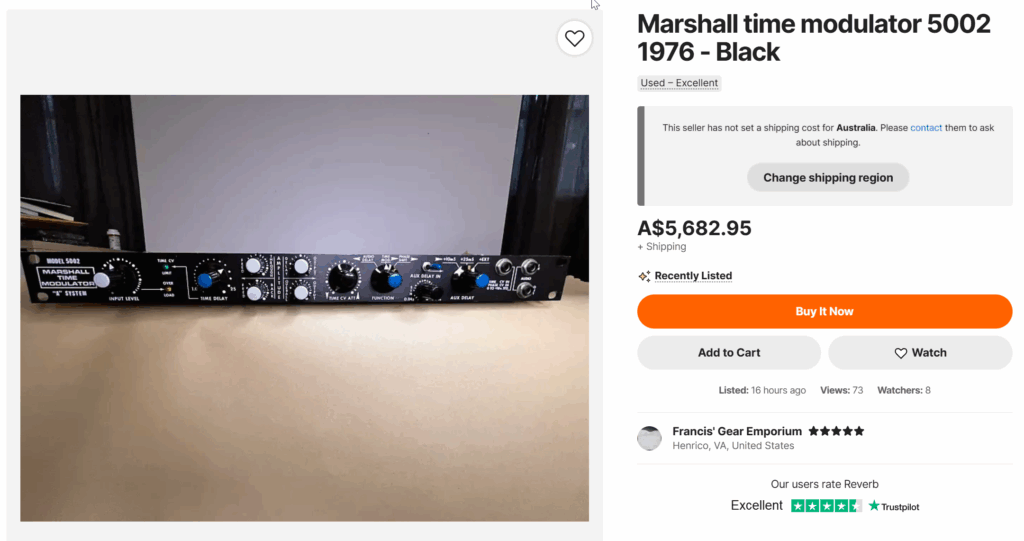This screenshot has height=541, width=1024.
Task: Click the seller's five-star rating
Action: pyautogui.click(x=836, y=431)
